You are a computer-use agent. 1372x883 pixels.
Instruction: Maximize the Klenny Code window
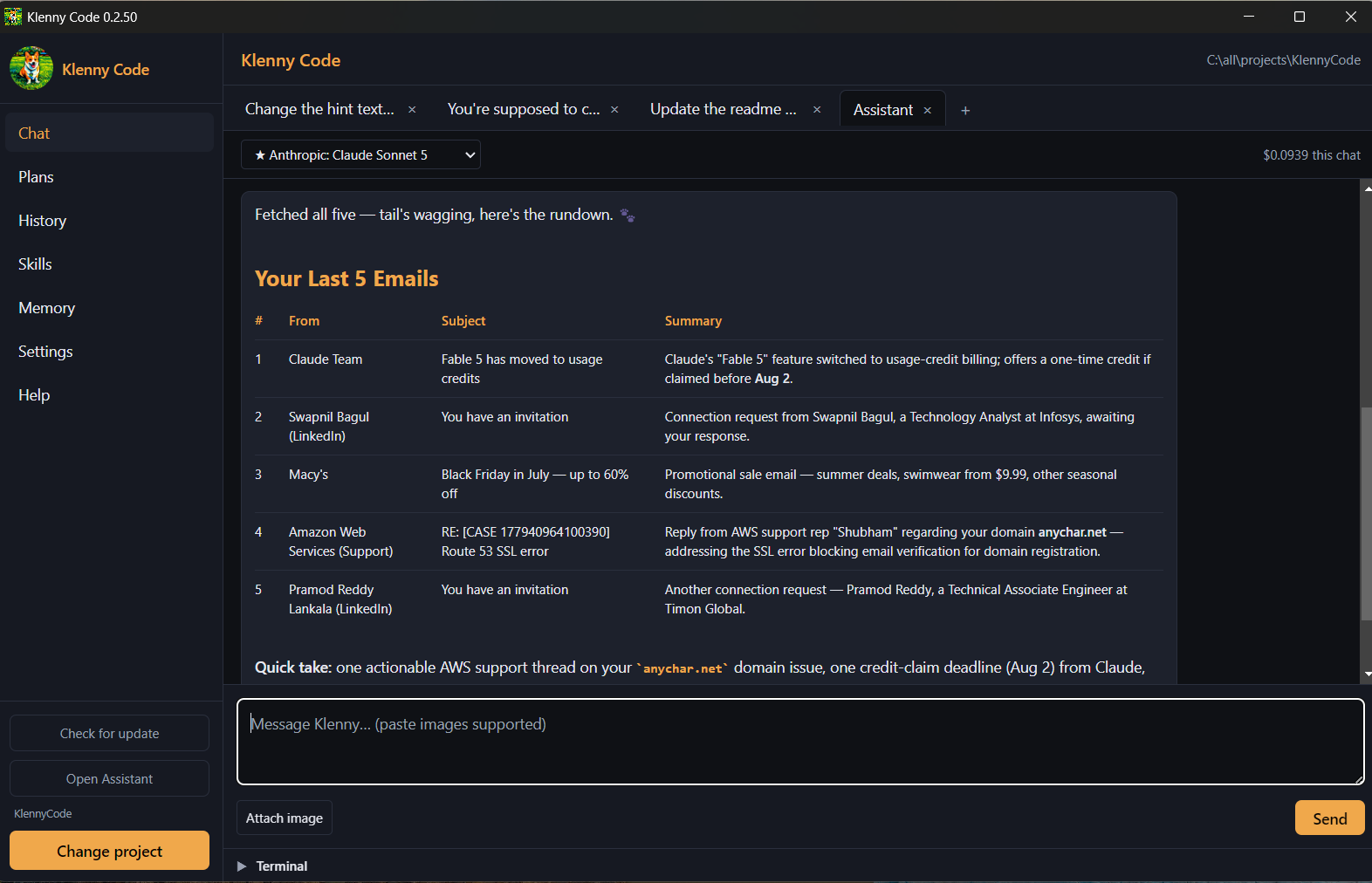pos(1300,17)
